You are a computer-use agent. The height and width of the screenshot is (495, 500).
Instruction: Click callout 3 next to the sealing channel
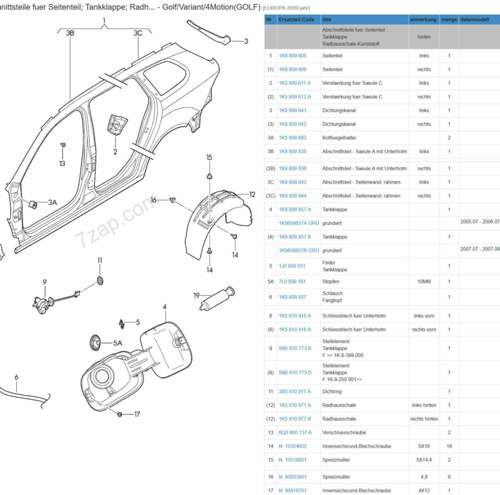point(246,41)
